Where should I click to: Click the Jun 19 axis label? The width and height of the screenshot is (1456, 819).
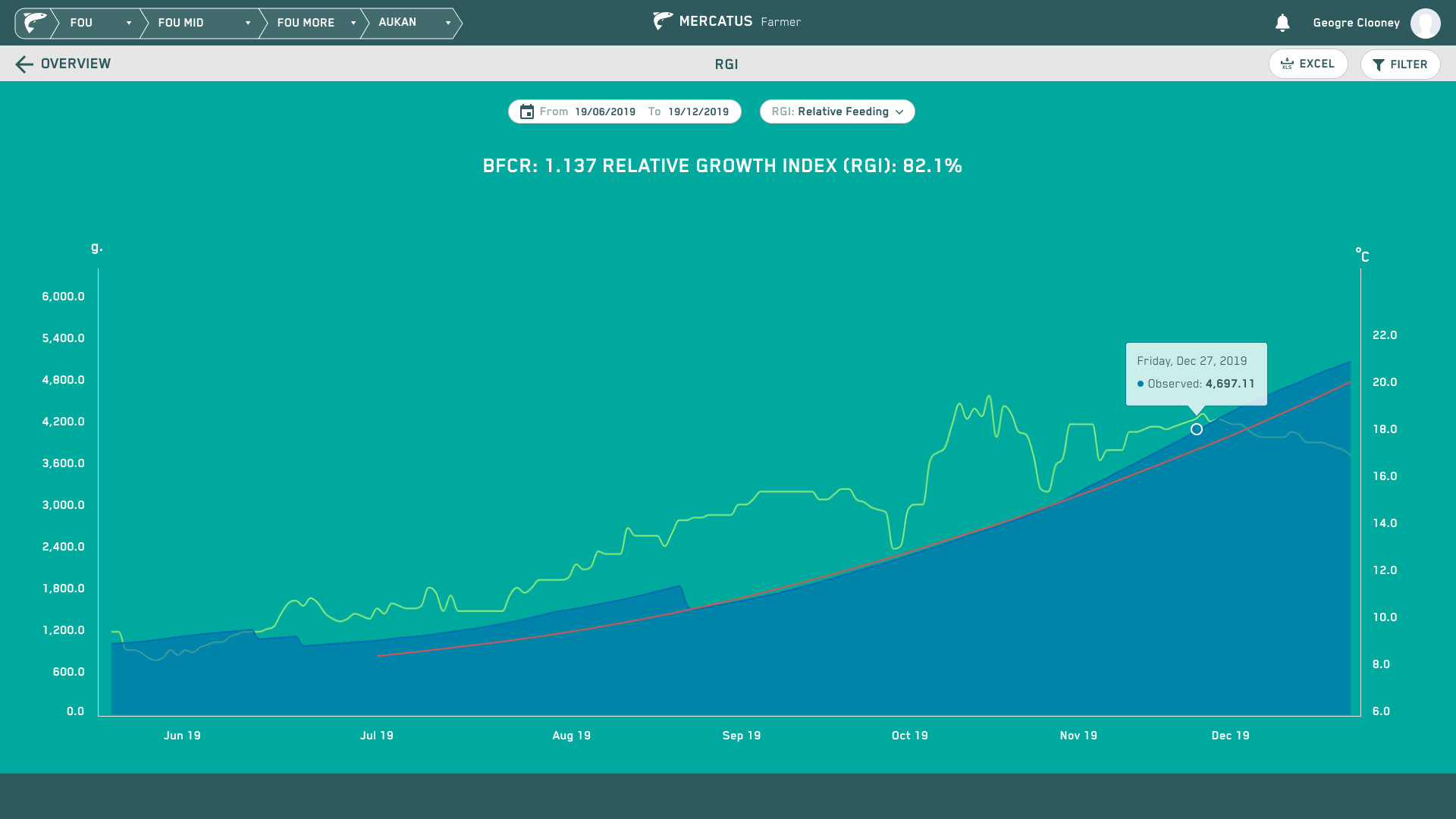click(x=182, y=736)
